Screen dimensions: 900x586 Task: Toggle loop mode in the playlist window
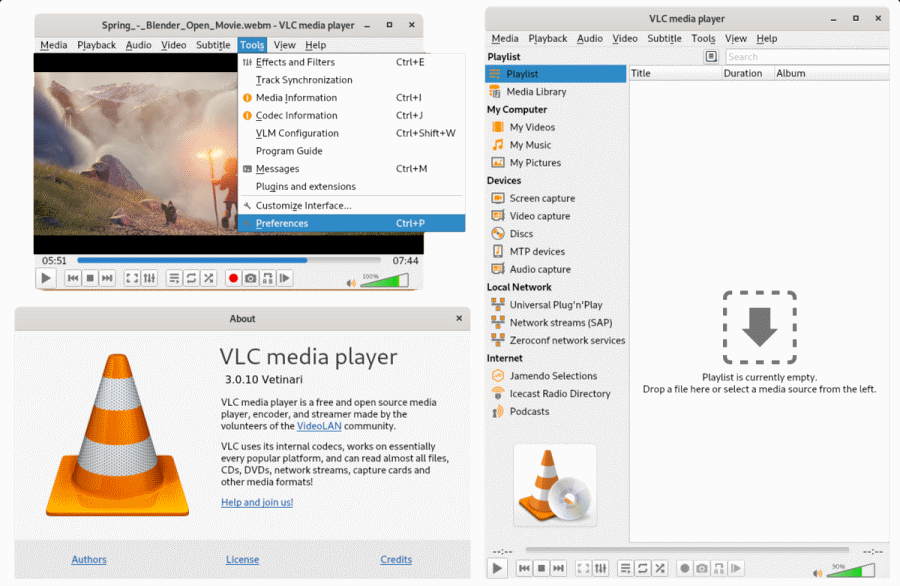[643, 568]
